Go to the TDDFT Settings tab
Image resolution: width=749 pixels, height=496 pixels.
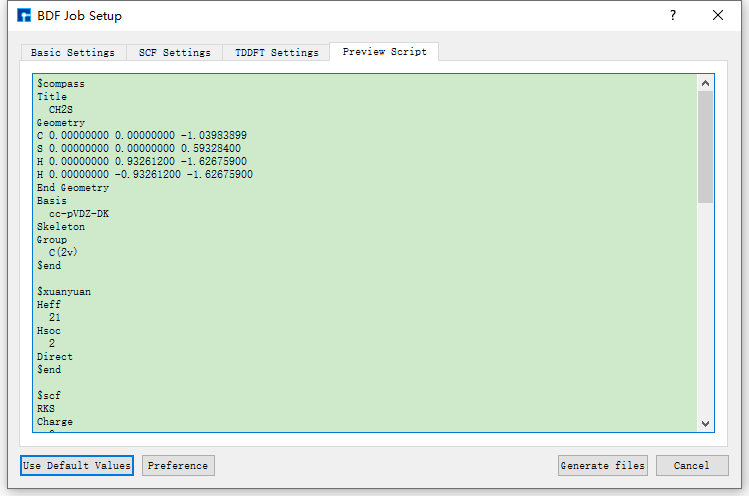pos(277,52)
